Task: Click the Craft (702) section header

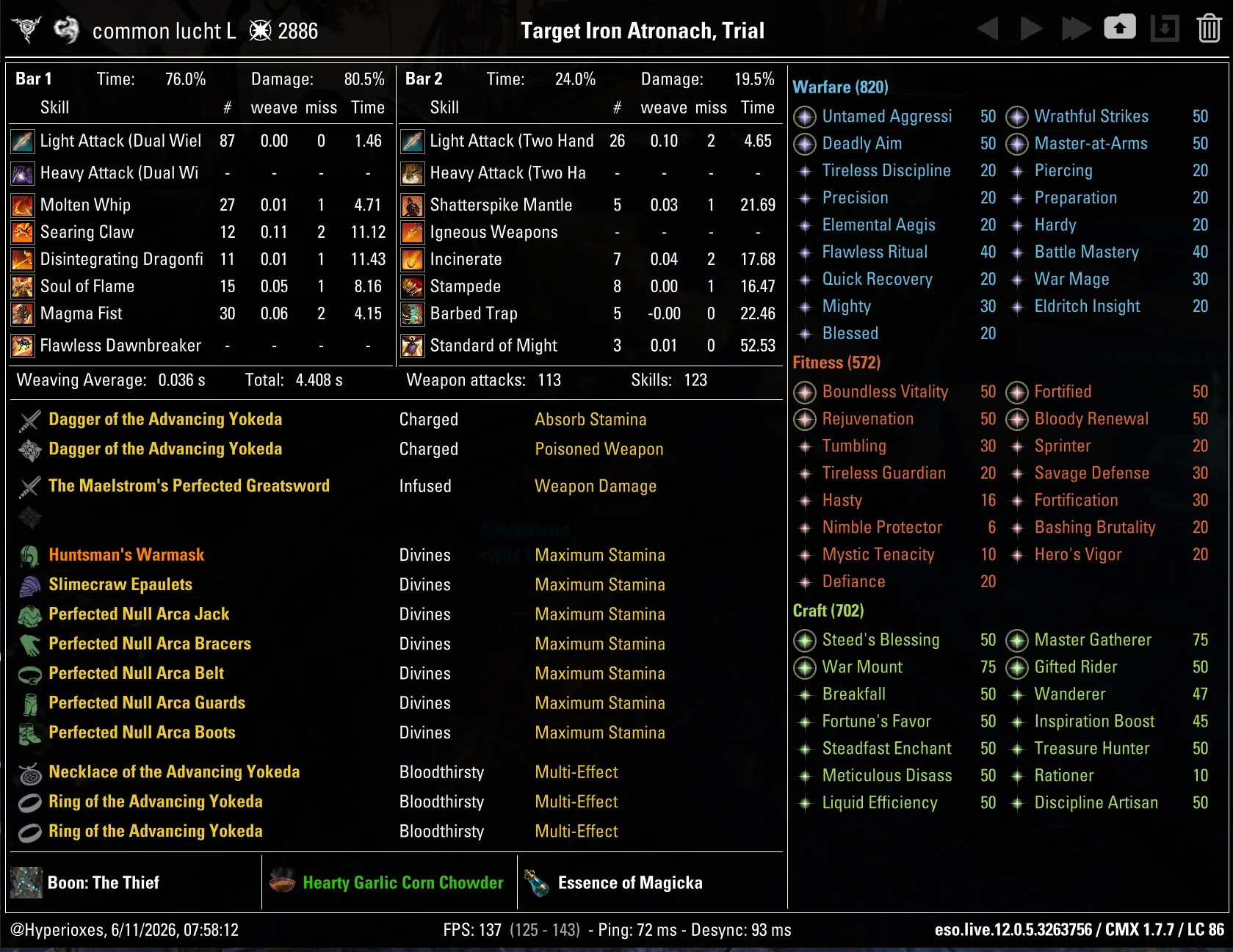Action: point(828,611)
